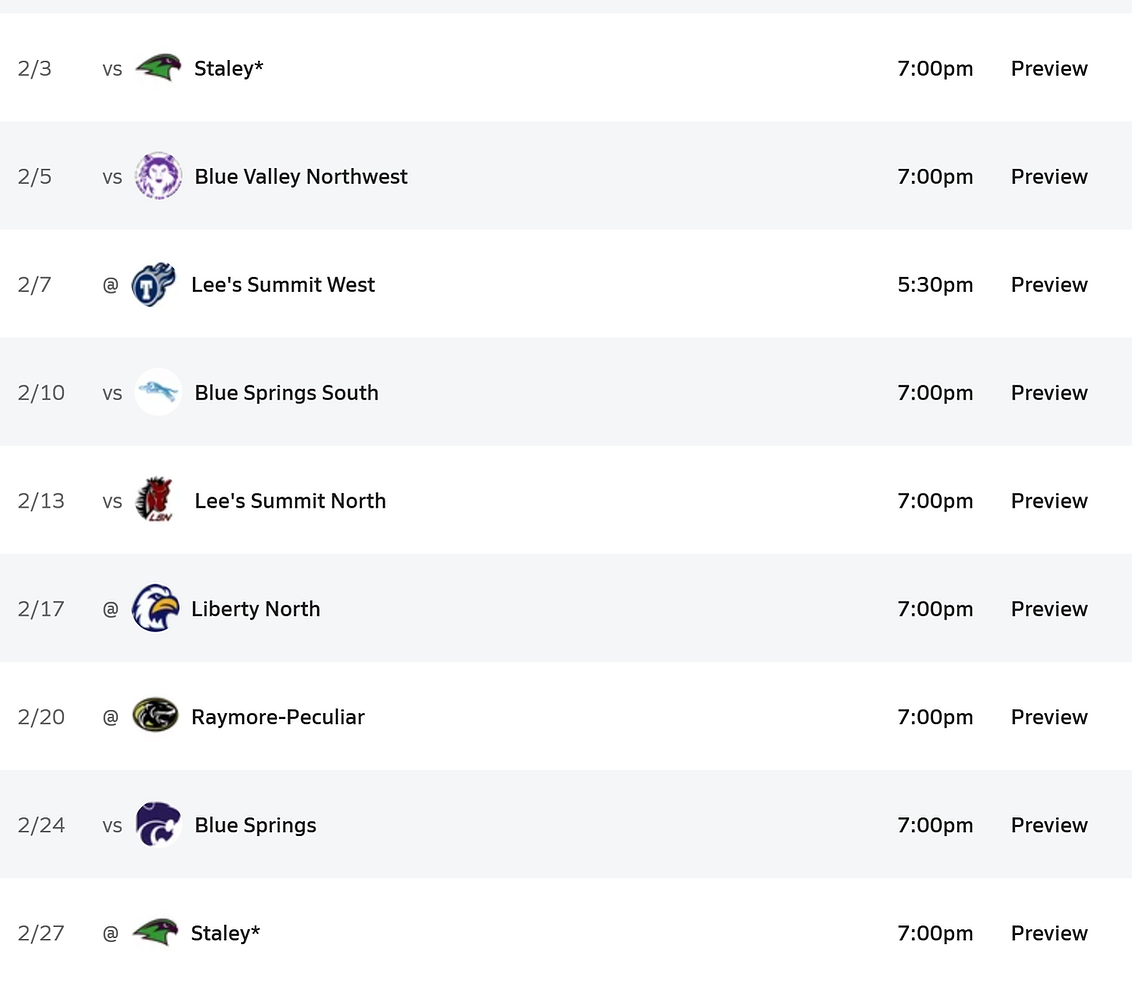Open Preview for the Blue Valley Northwest game
Viewport: 1132px width, 998px height.
[x=1049, y=177]
